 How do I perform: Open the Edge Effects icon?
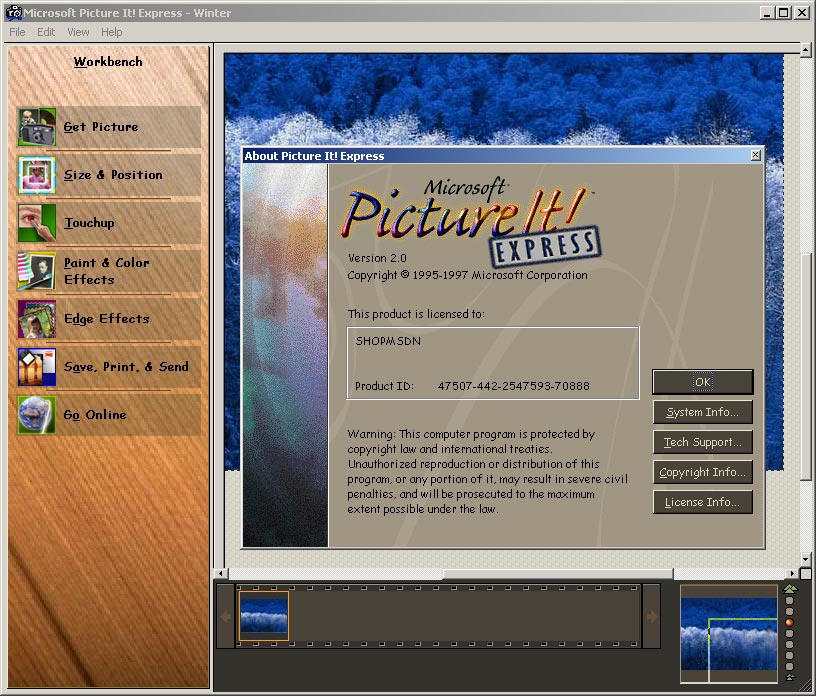tap(36, 319)
